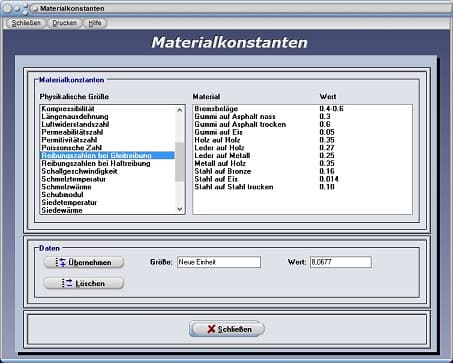Select Permitivitätszahl entry
453x363 pixels.
click(107, 140)
